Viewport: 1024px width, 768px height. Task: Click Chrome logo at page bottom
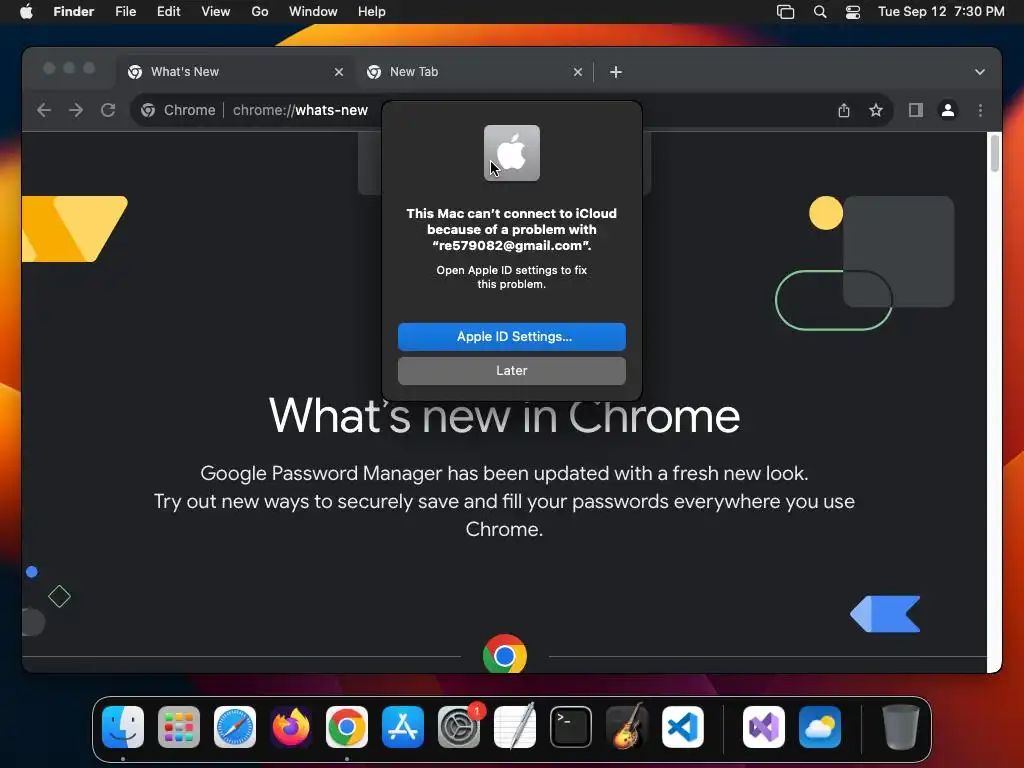click(505, 654)
